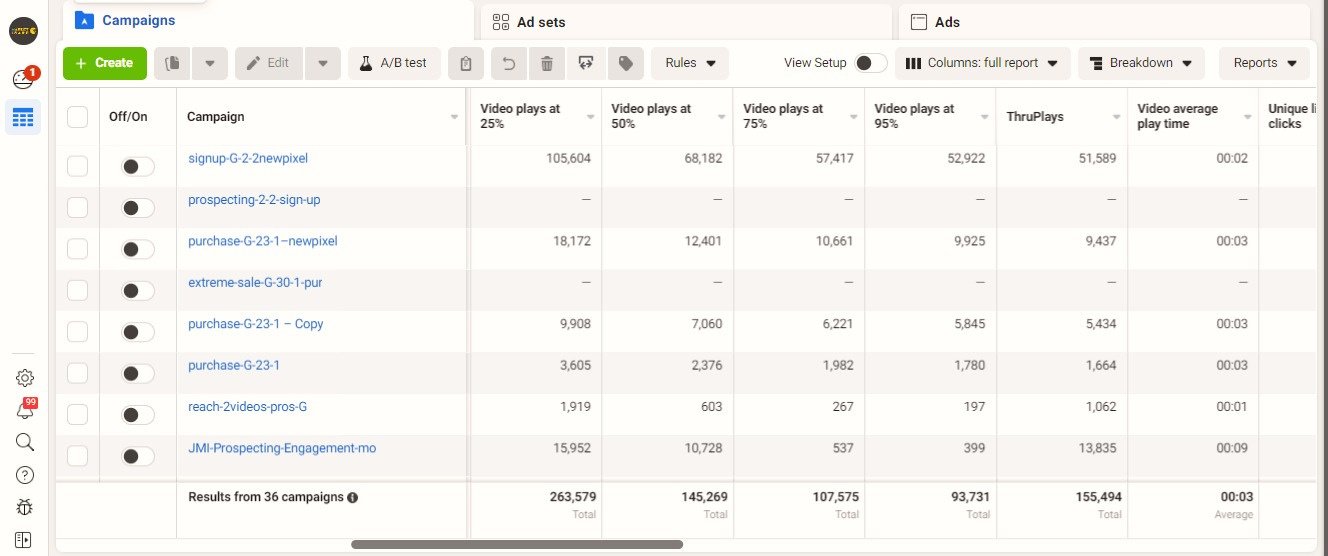Open the JMI-Prospecting-Engagement-mo campaign link
The height and width of the screenshot is (556, 1328).
click(x=282, y=448)
